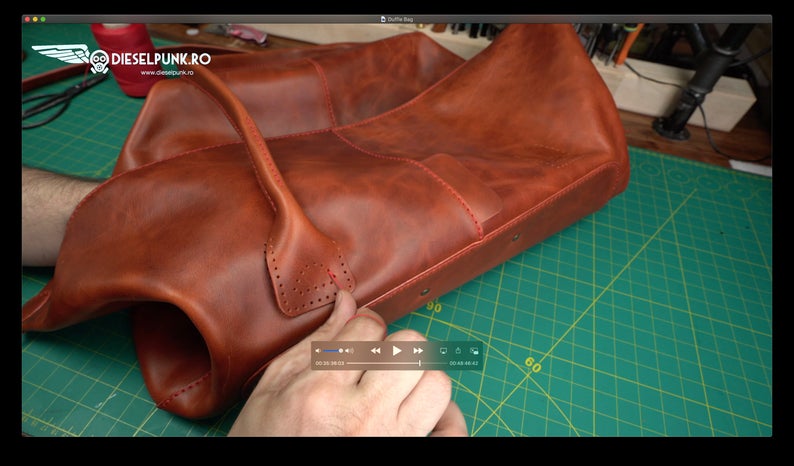Screen dimensions: 794x466
Task: Mute audio using the low-volume speaker icon
Action: pyautogui.click(x=318, y=351)
